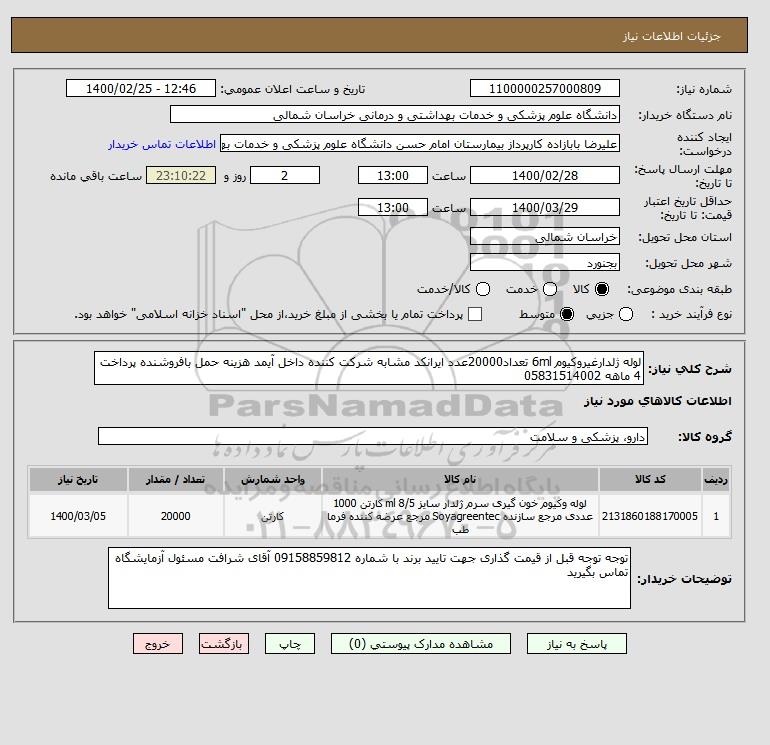Click the remaining time countdown 23:10:22
770x745 pixels.
pos(181,175)
